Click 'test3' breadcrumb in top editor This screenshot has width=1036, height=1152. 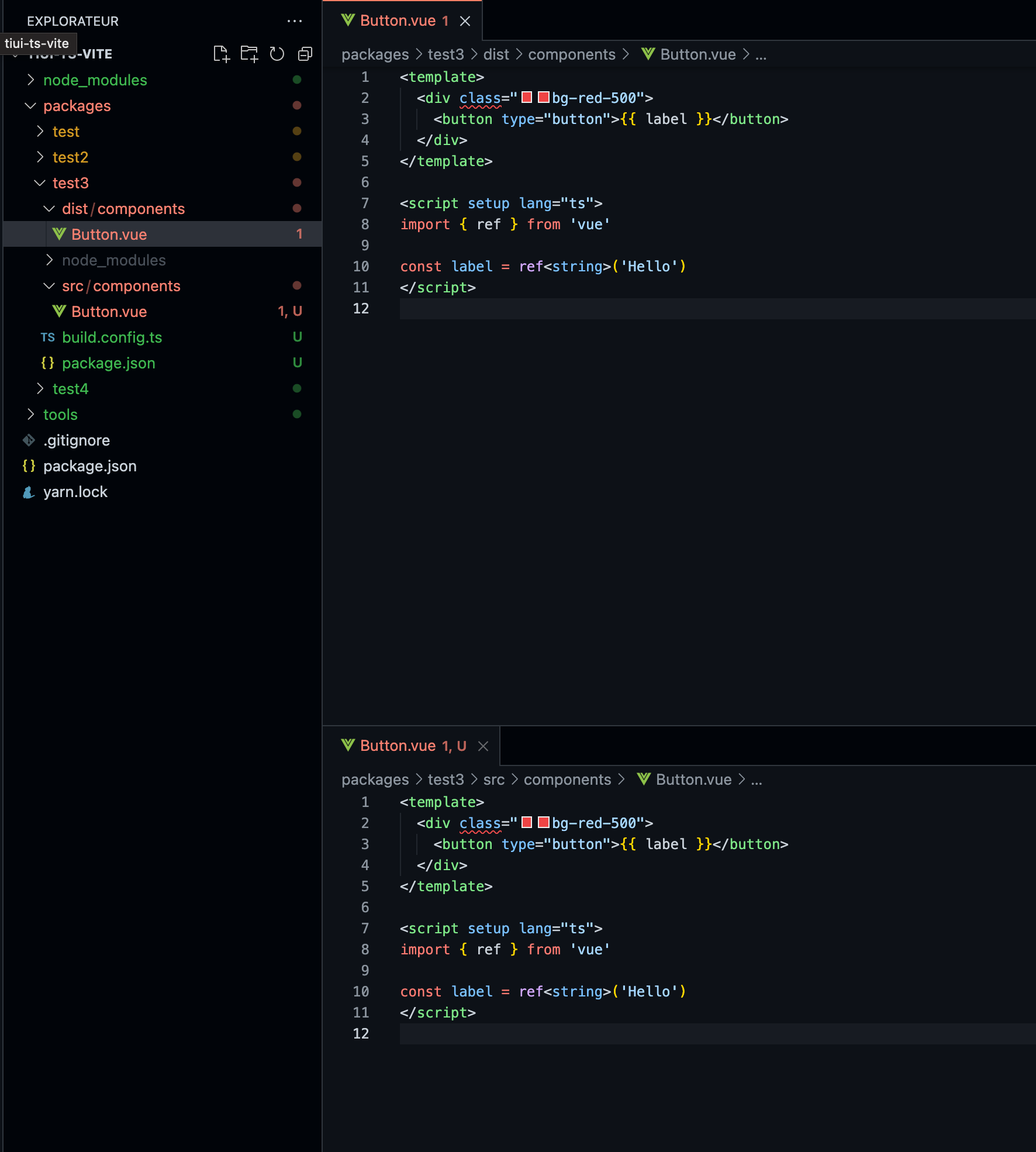click(x=446, y=54)
